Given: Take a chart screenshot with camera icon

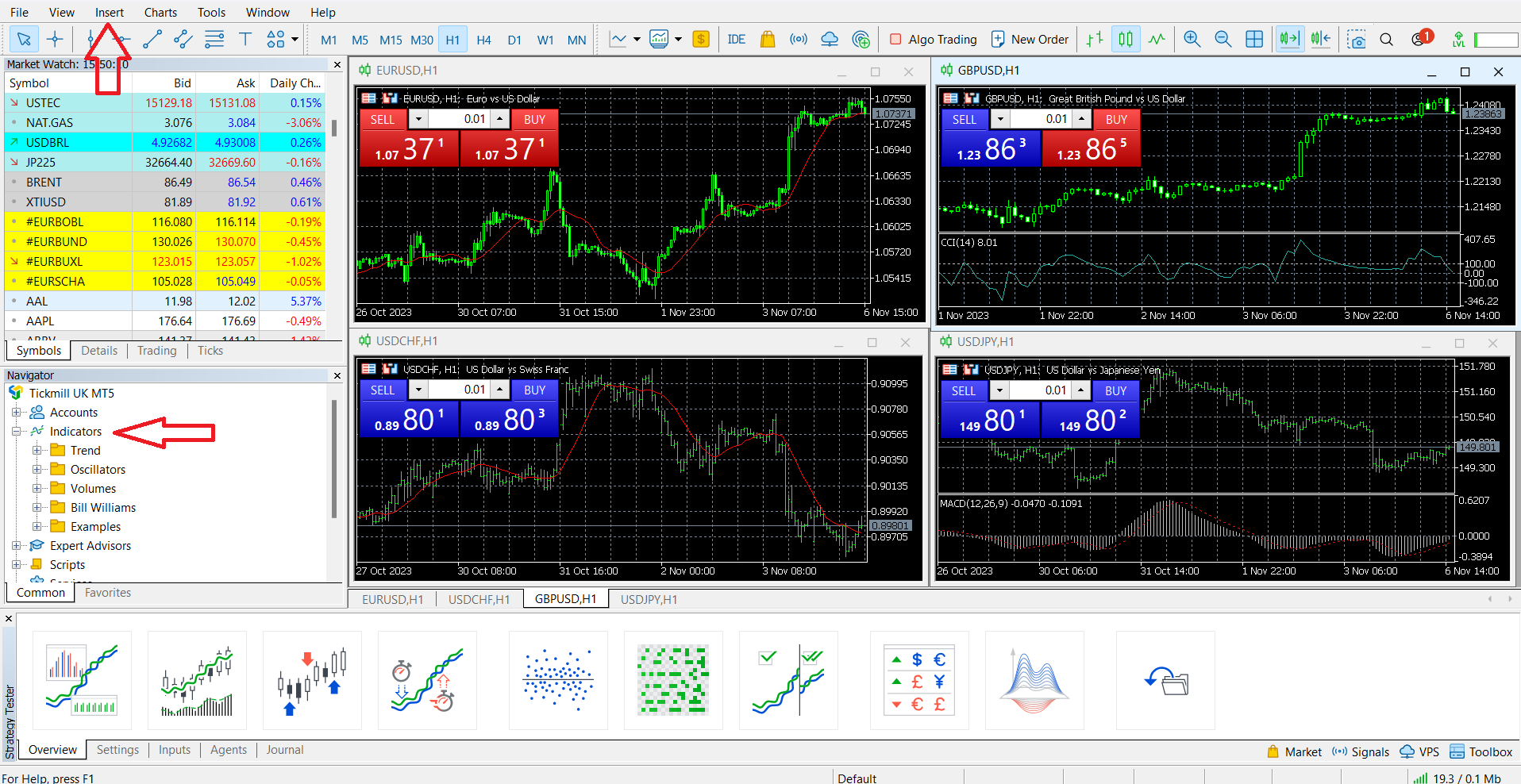Looking at the screenshot, I should click(x=1357, y=39).
